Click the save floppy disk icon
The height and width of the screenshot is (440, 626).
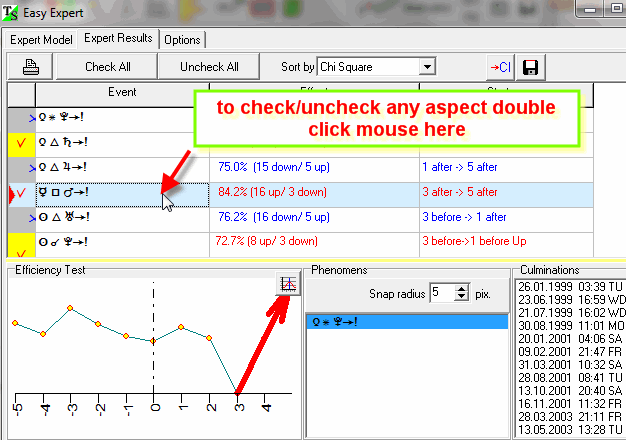(x=531, y=67)
